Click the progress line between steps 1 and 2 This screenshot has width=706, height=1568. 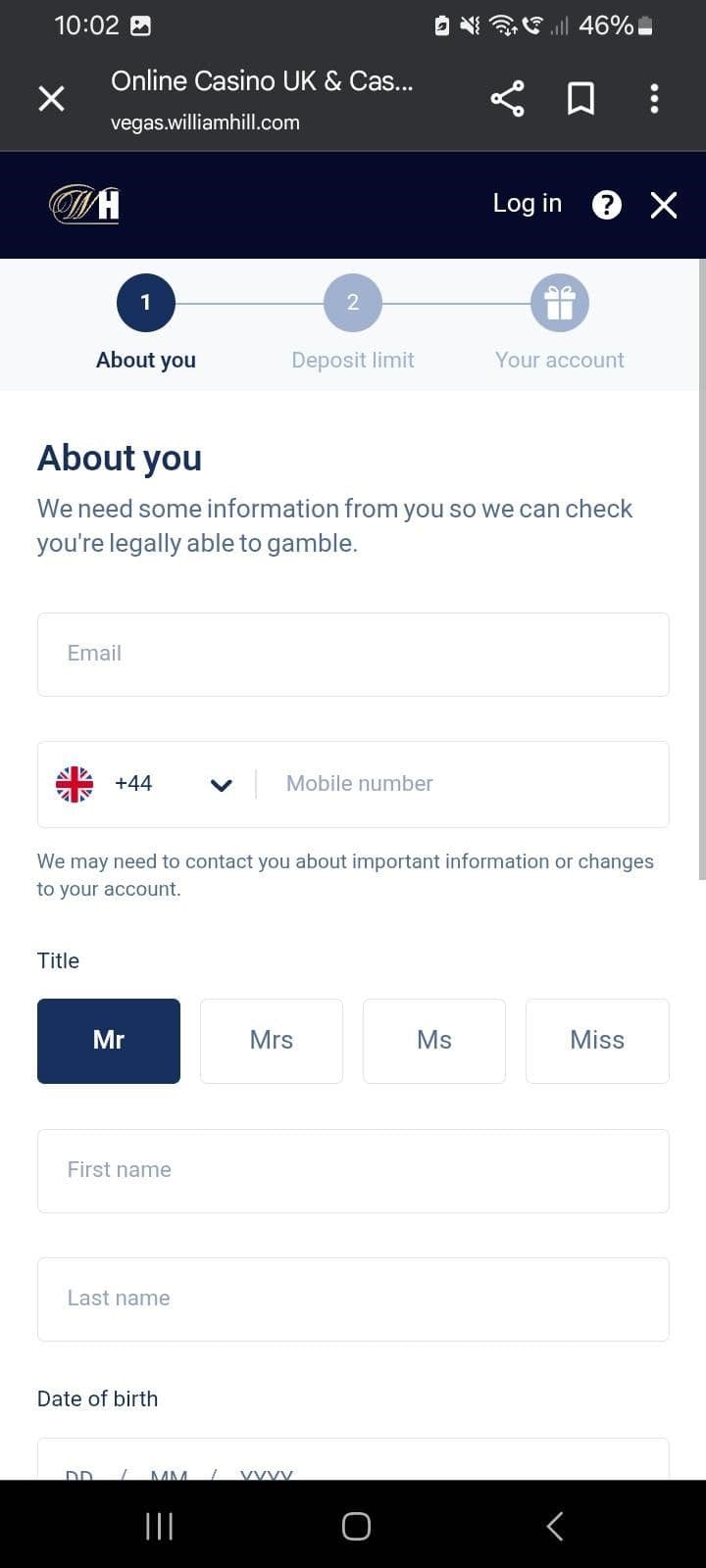[x=249, y=302]
